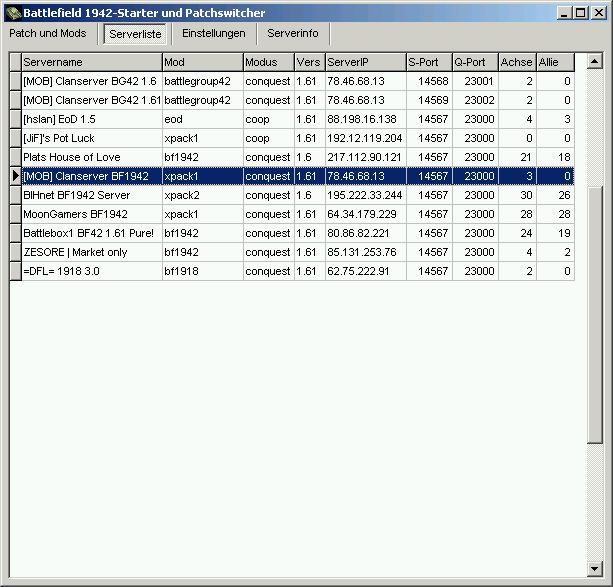The width and height of the screenshot is (613, 587).
Task: Click S-Port cell 14569
Action: 429,100
